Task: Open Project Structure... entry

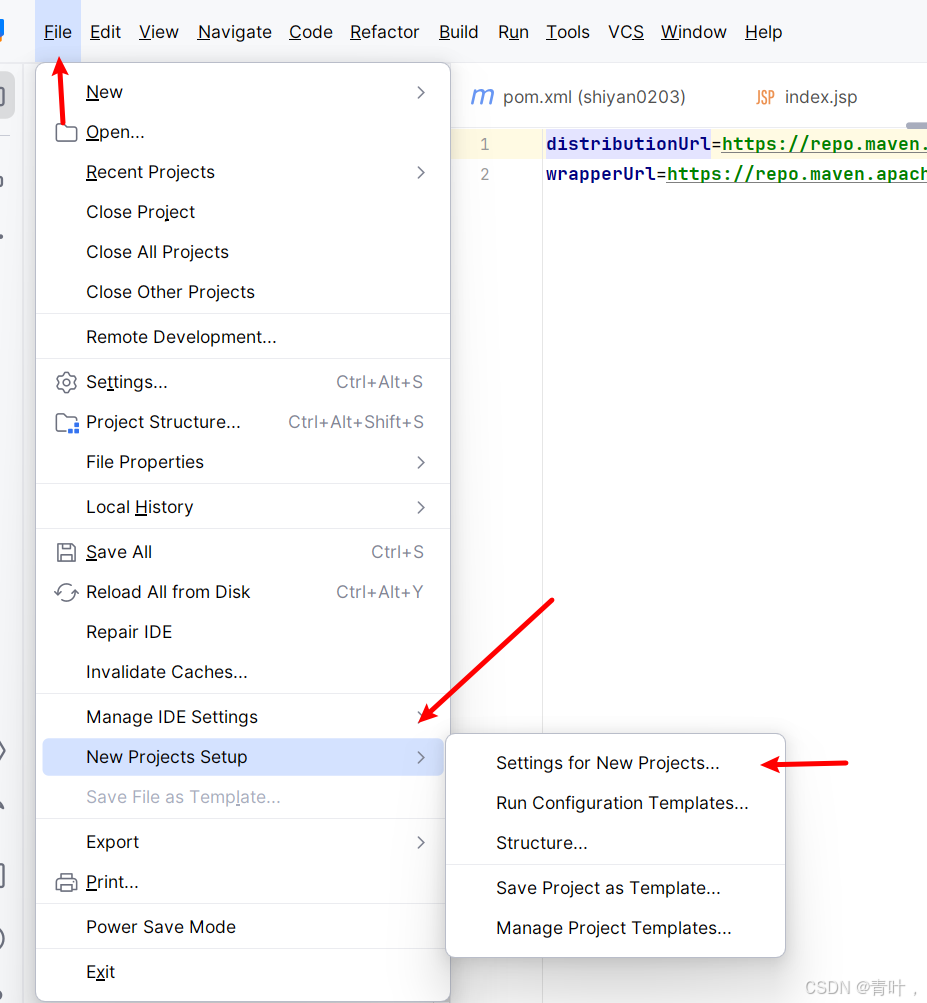Action: click(x=242, y=422)
